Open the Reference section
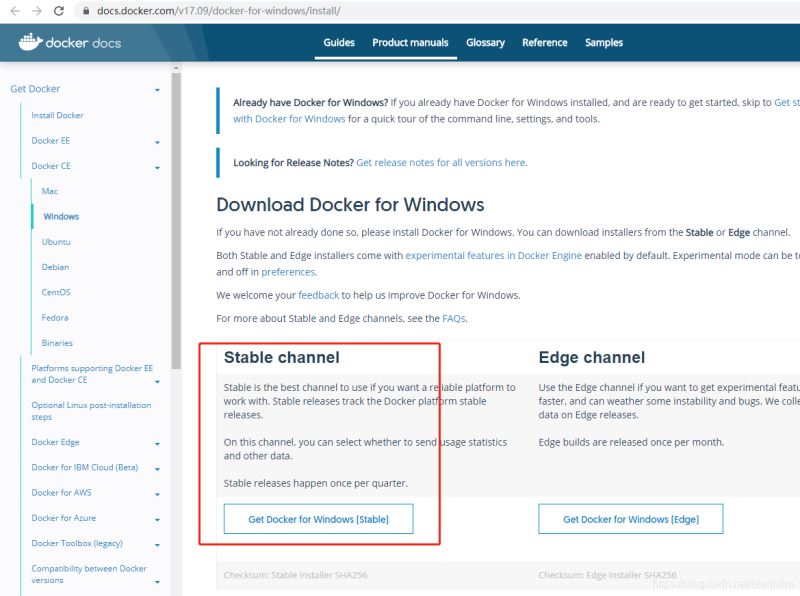Image resolution: width=800 pixels, height=596 pixels. point(544,42)
